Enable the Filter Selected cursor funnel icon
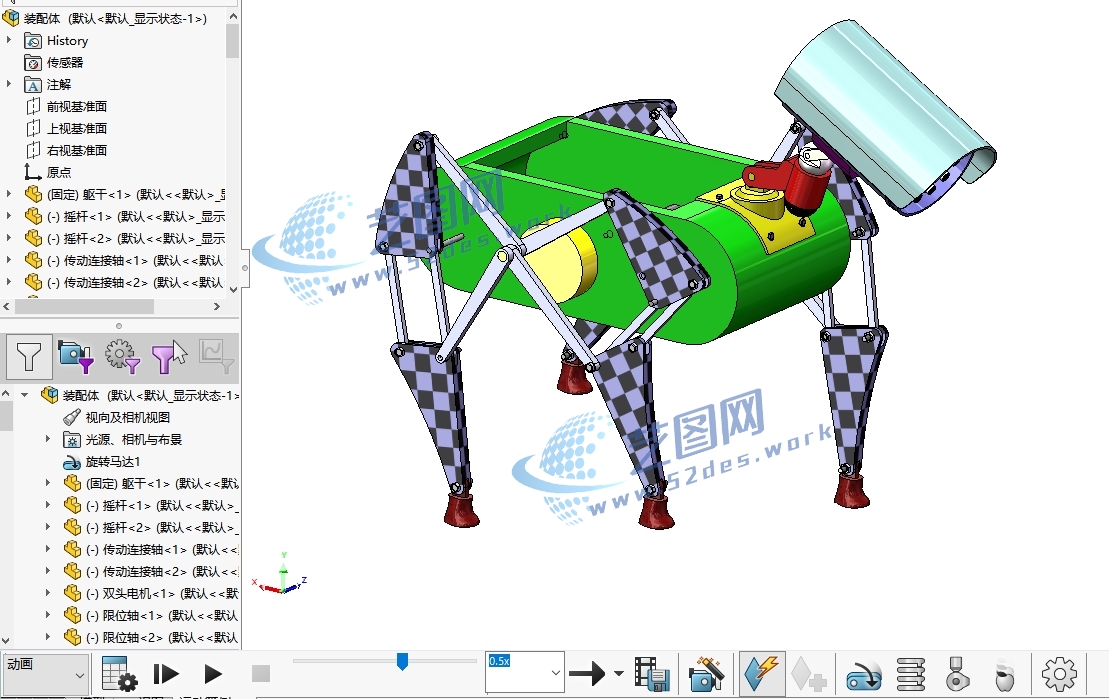 point(169,357)
